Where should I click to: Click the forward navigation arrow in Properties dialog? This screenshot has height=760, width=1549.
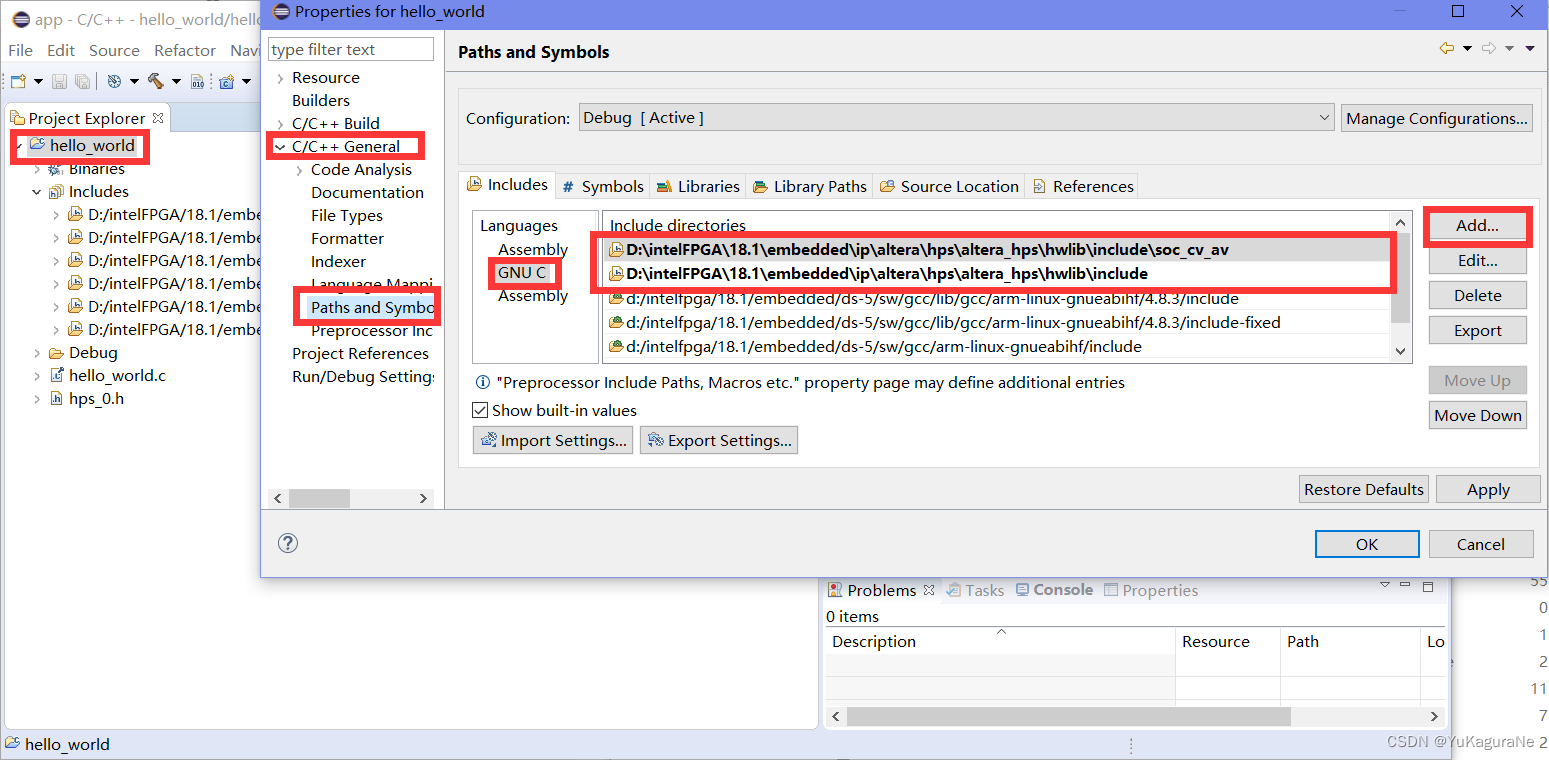coord(1489,48)
